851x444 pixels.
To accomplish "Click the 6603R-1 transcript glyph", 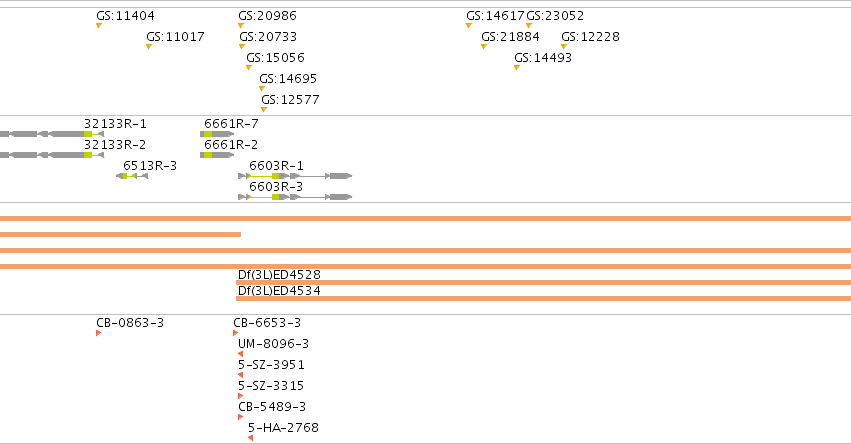I will tap(295, 176).
